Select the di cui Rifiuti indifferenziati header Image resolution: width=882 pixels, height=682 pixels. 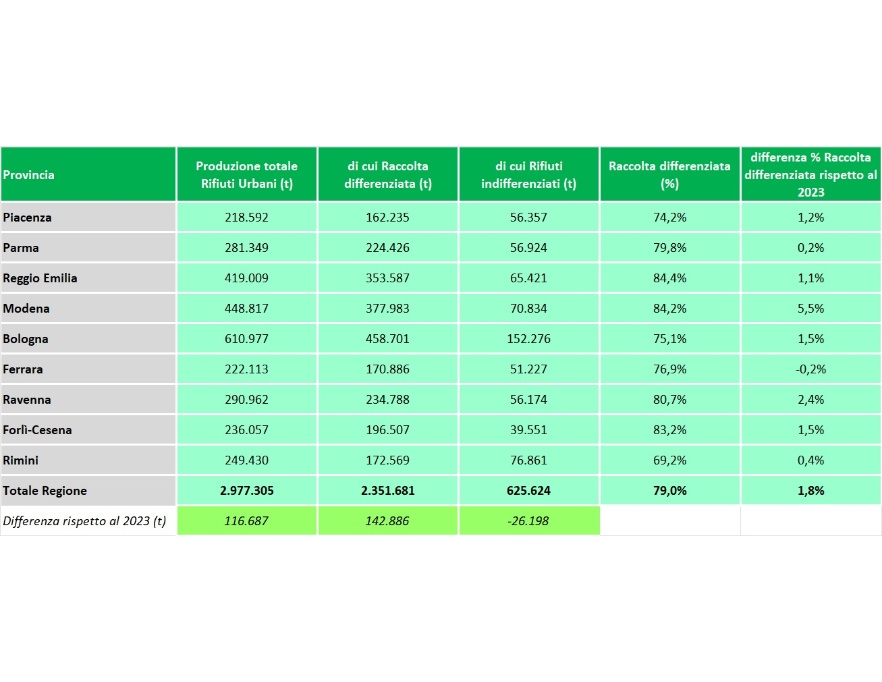pyautogui.click(x=528, y=174)
